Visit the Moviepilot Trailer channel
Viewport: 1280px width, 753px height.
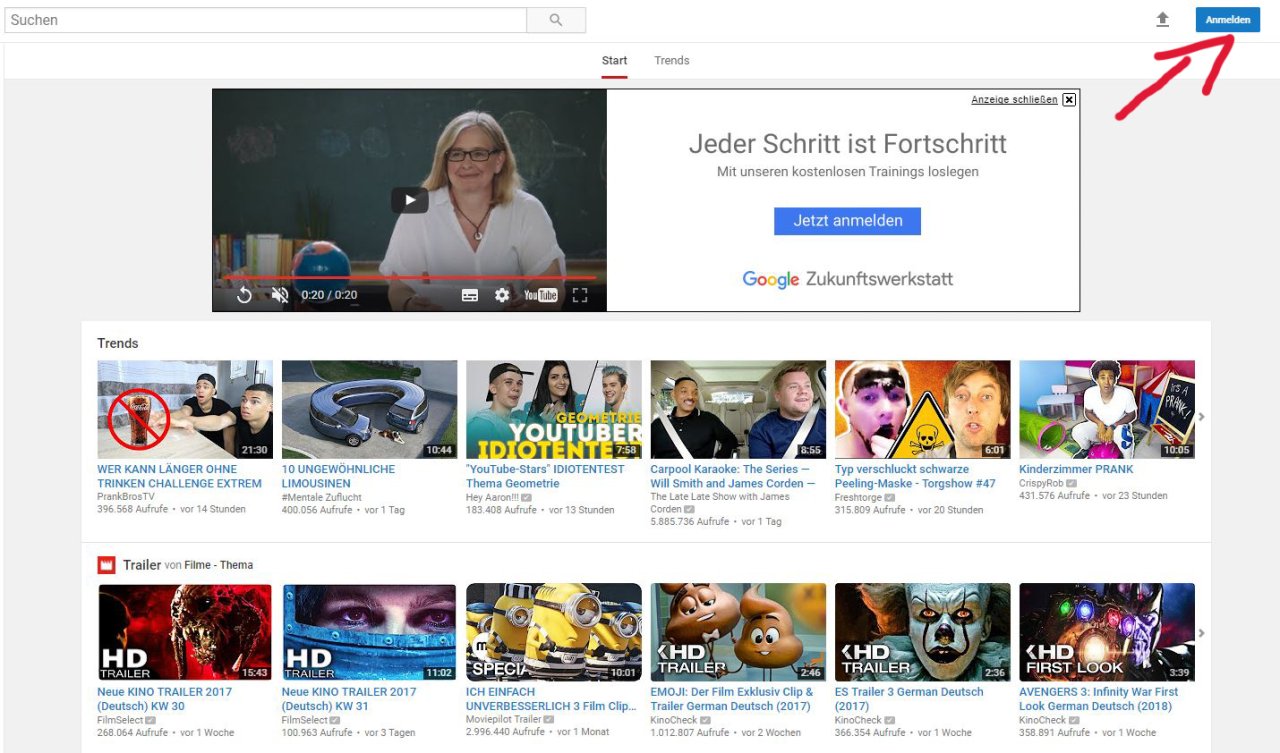tap(503, 719)
